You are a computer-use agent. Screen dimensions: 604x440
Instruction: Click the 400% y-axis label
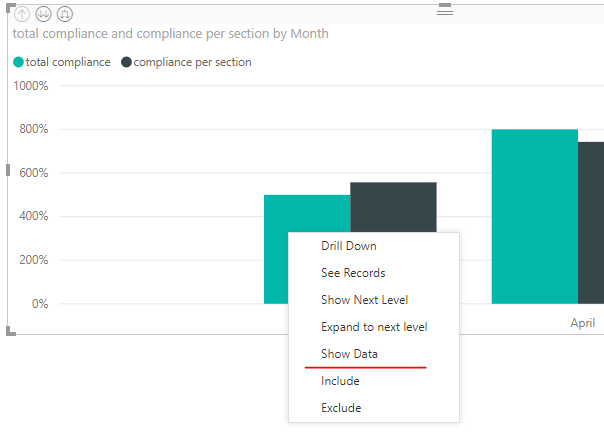(x=34, y=216)
